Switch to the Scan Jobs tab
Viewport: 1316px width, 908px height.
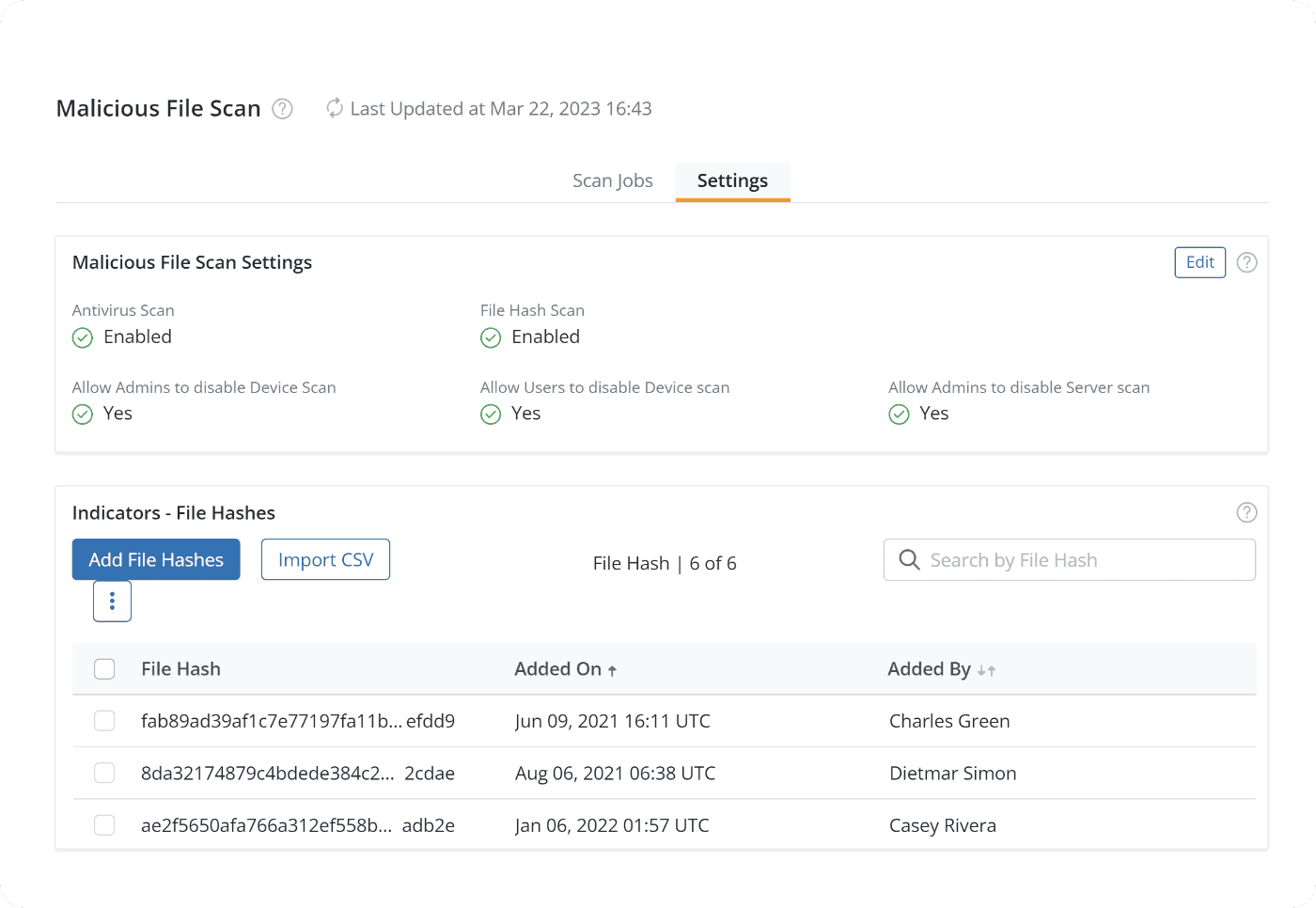tap(612, 180)
